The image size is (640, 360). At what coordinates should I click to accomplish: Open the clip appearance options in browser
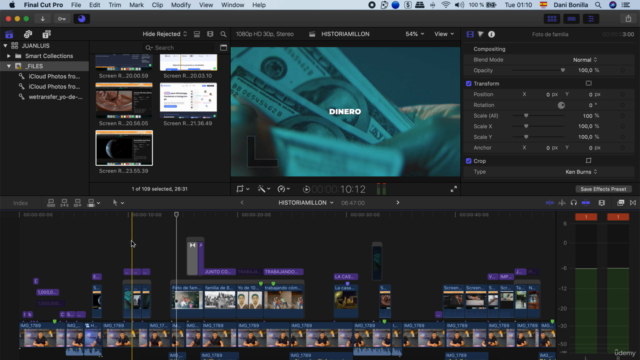click(x=210, y=34)
